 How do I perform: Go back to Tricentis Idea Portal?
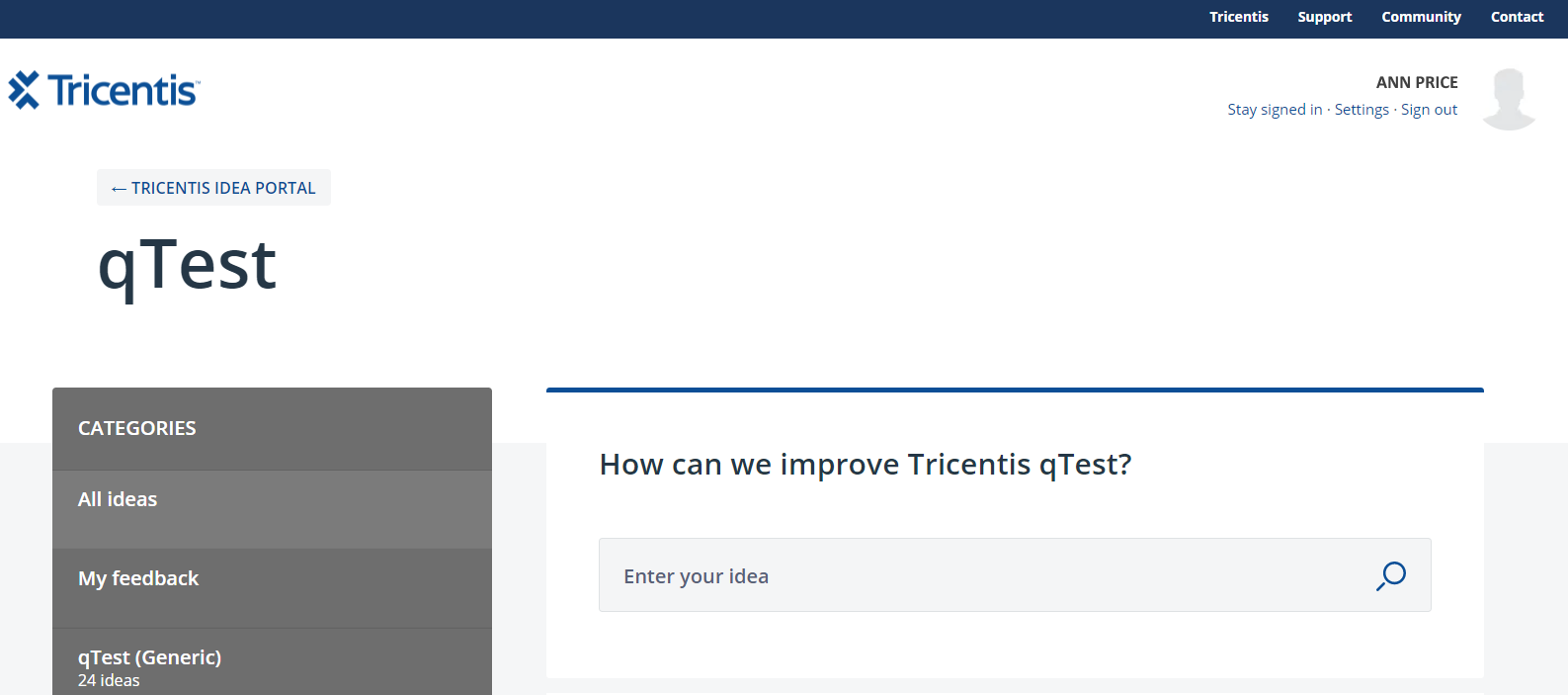(x=213, y=188)
